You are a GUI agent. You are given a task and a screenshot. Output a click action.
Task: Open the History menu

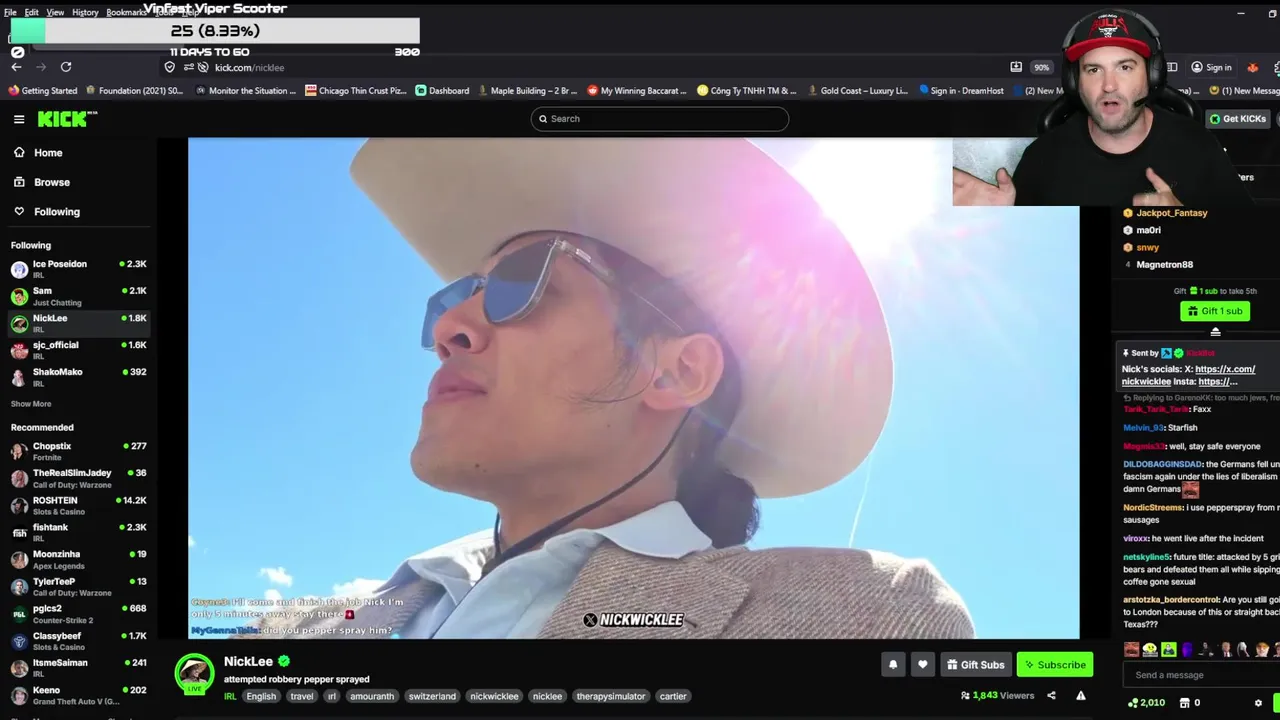click(x=85, y=12)
